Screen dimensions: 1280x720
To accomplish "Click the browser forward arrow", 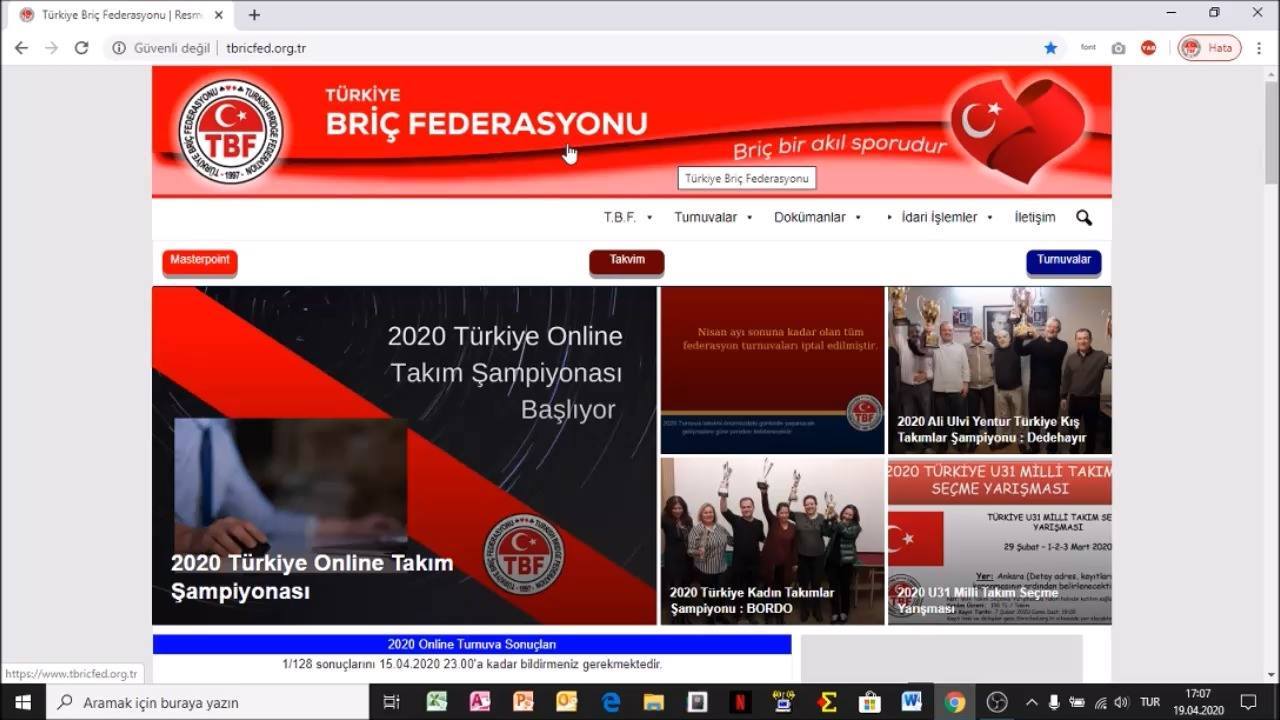I will pyautogui.click(x=51, y=48).
